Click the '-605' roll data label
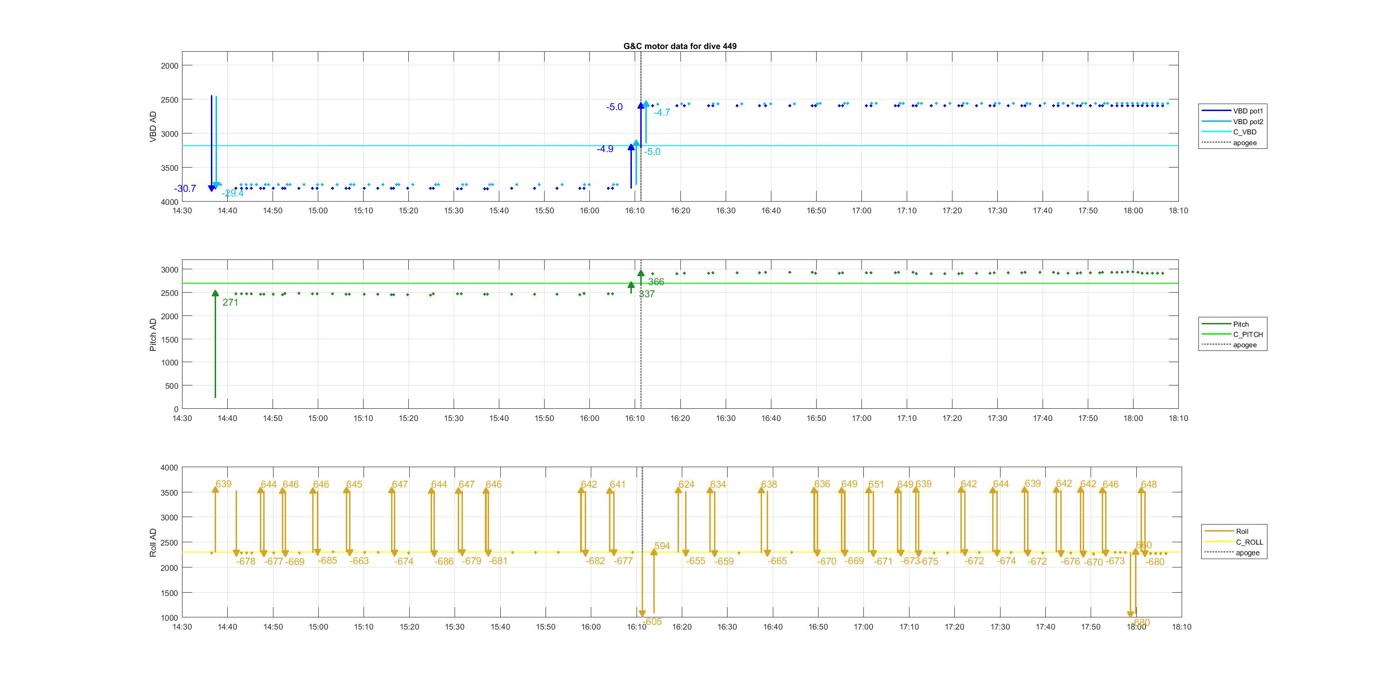1400x693 pixels. pyautogui.click(x=652, y=621)
